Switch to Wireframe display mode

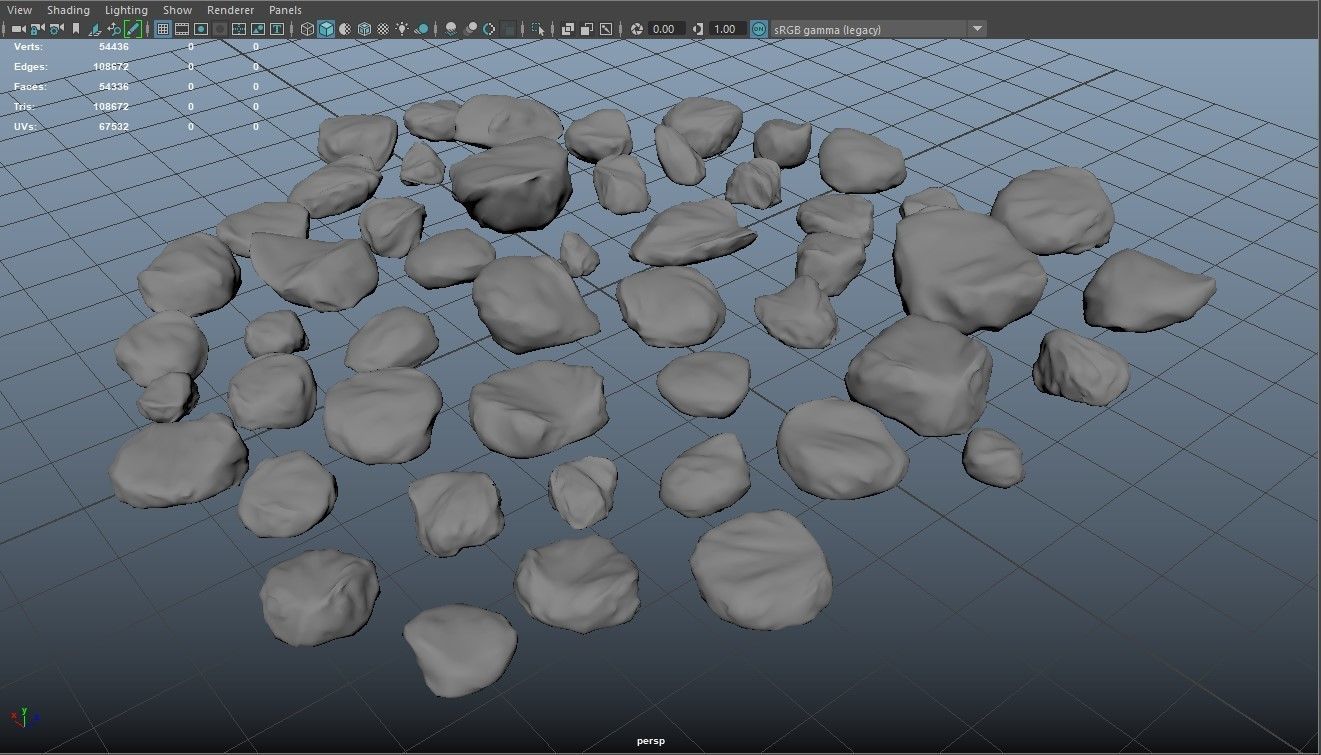coord(307,29)
